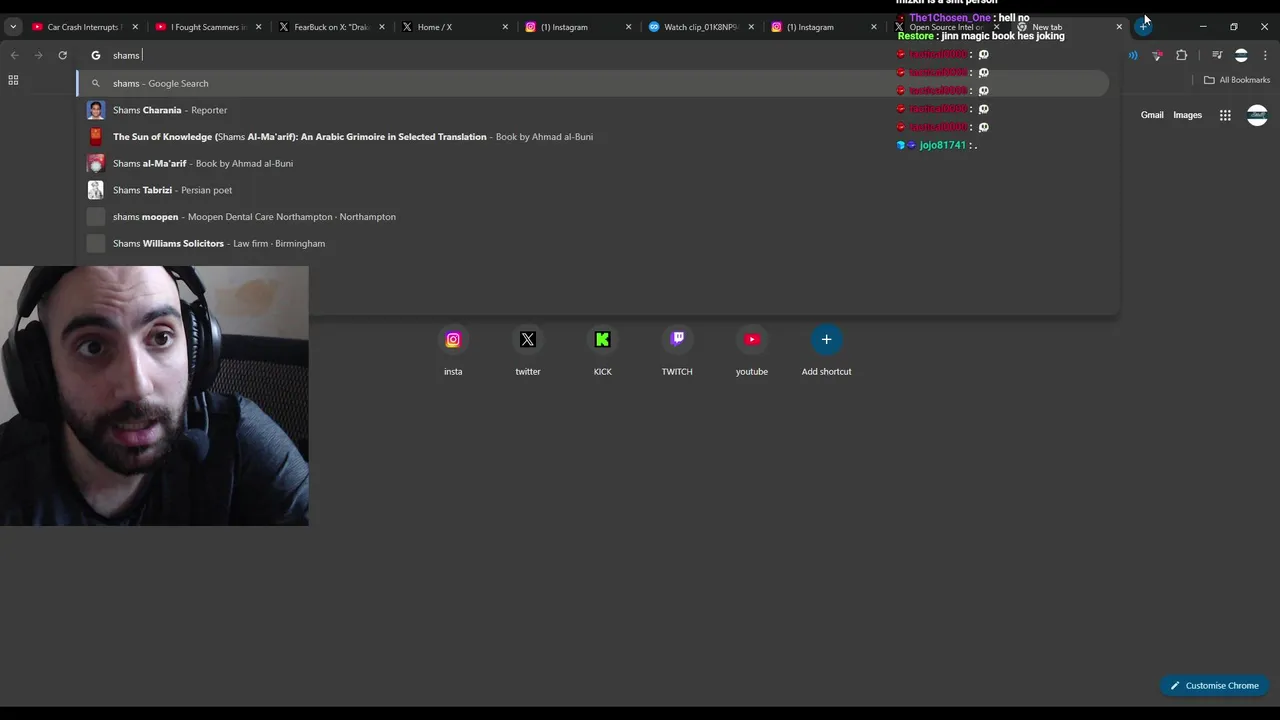Viewport: 1280px width, 720px height.
Task: Open the All Bookmarks folder
Action: coord(1237,80)
